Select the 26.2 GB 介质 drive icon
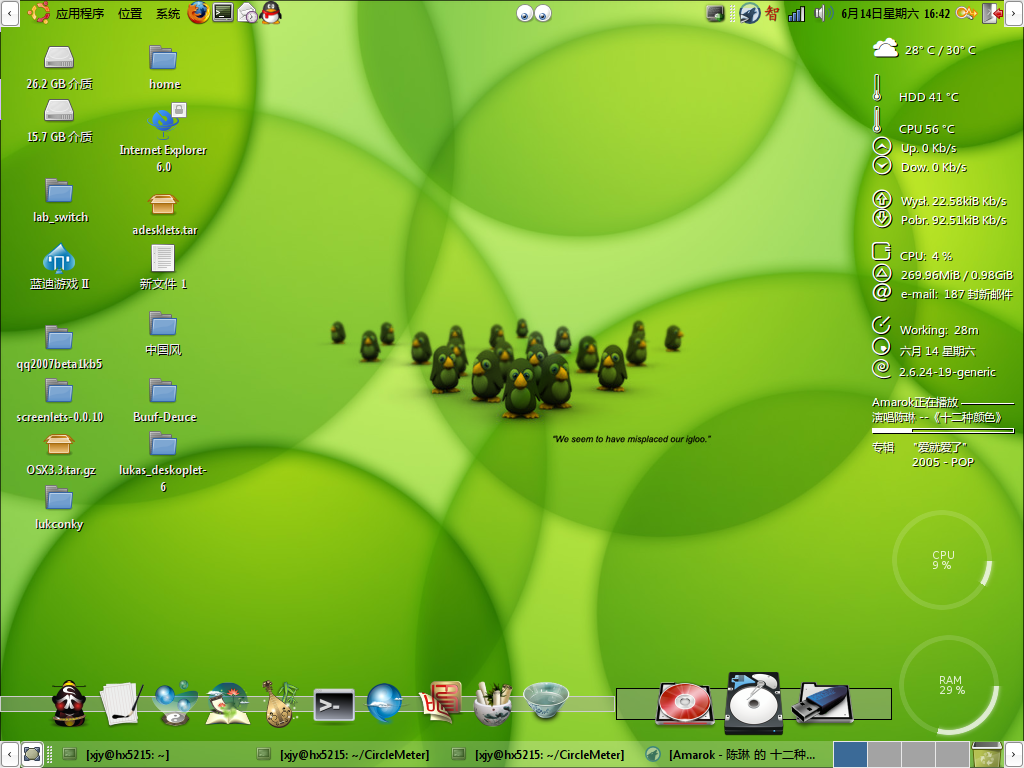 point(59,67)
